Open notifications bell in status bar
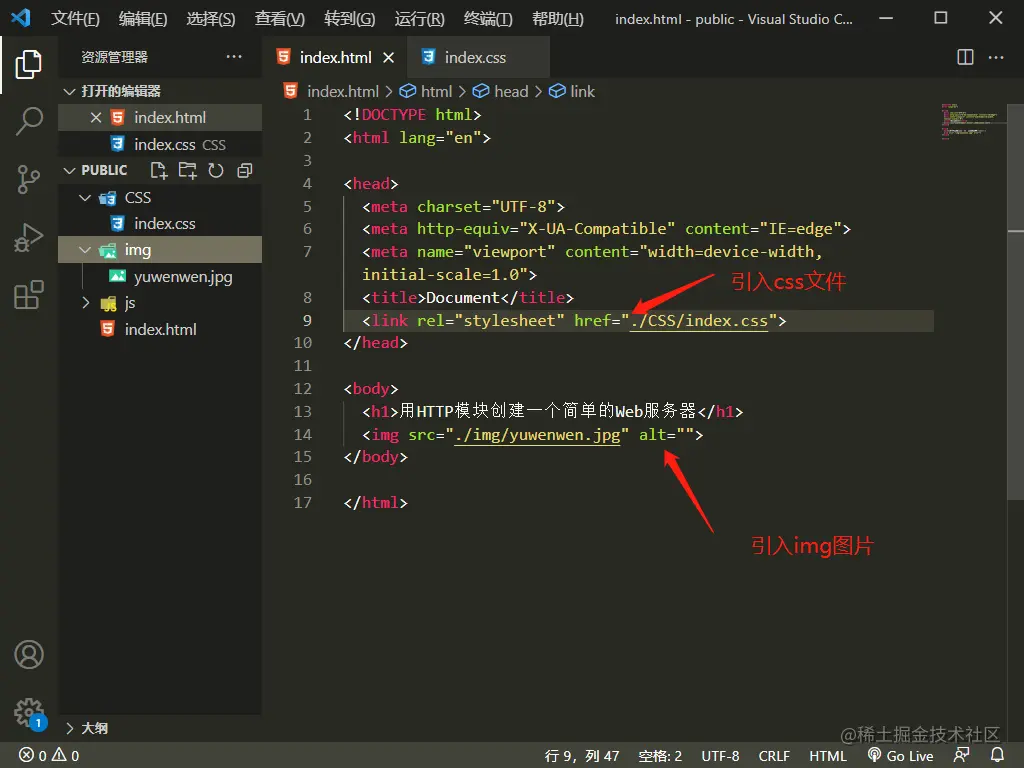Screen dimensions: 1024x768 (997, 756)
